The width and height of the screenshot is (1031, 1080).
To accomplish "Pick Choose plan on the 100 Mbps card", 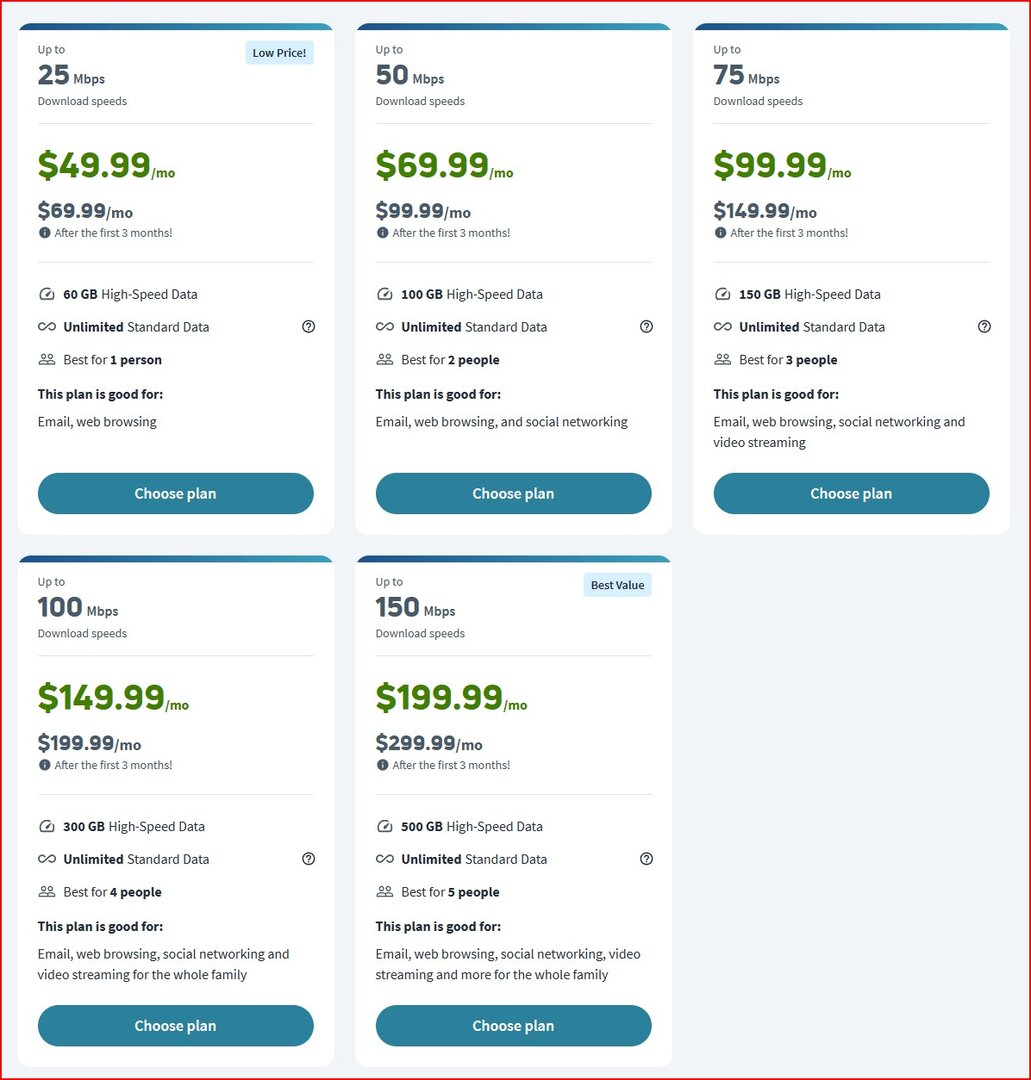I will (x=176, y=1026).
